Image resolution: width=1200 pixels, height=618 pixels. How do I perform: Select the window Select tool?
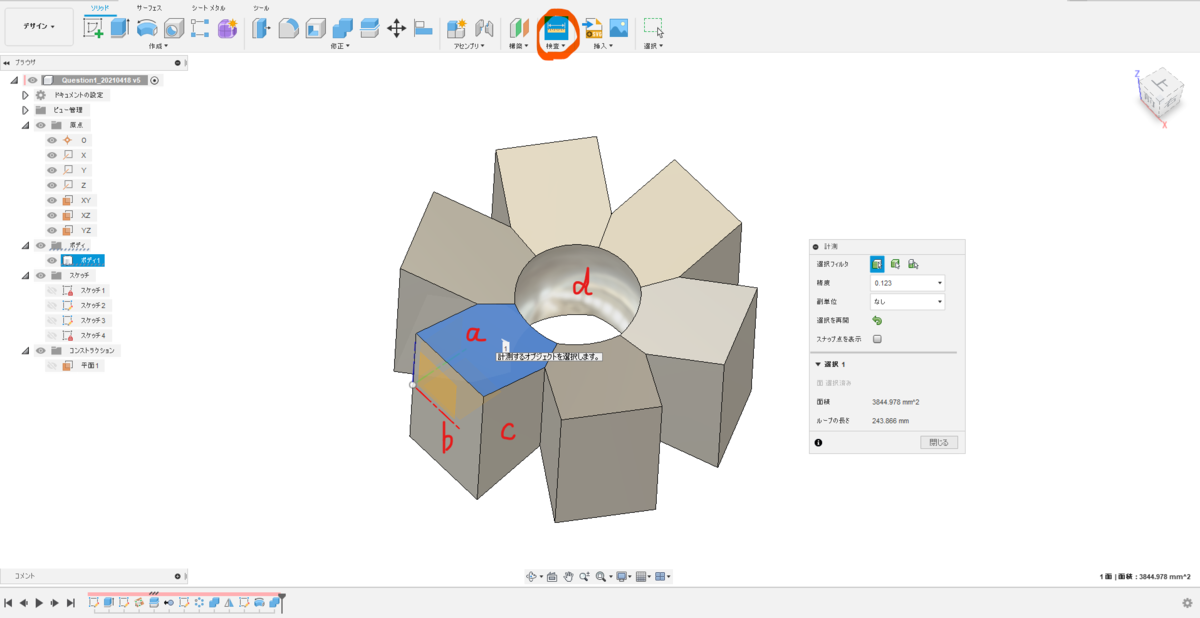[653, 29]
